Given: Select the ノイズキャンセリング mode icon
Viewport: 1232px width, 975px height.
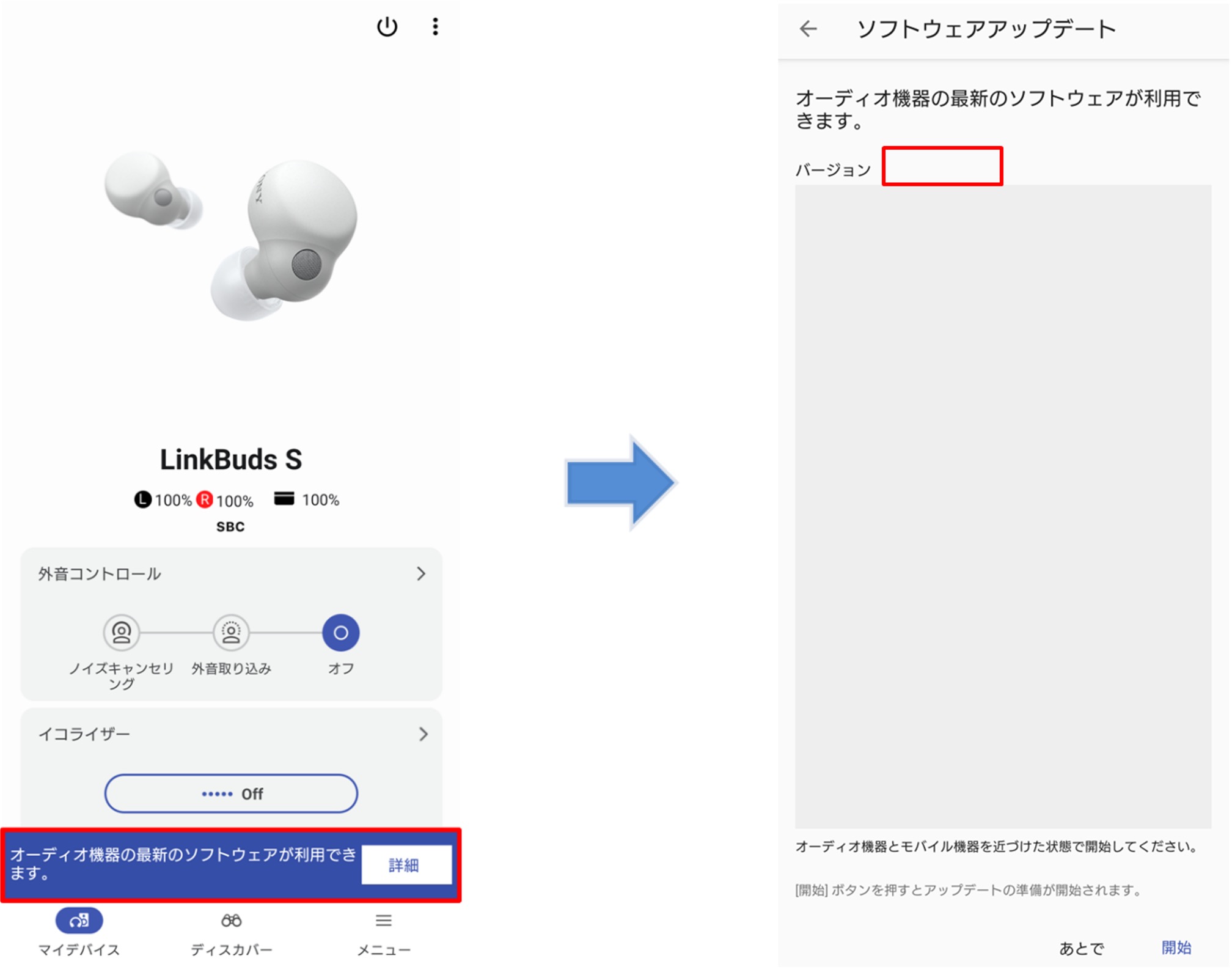Looking at the screenshot, I should (x=122, y=632).
